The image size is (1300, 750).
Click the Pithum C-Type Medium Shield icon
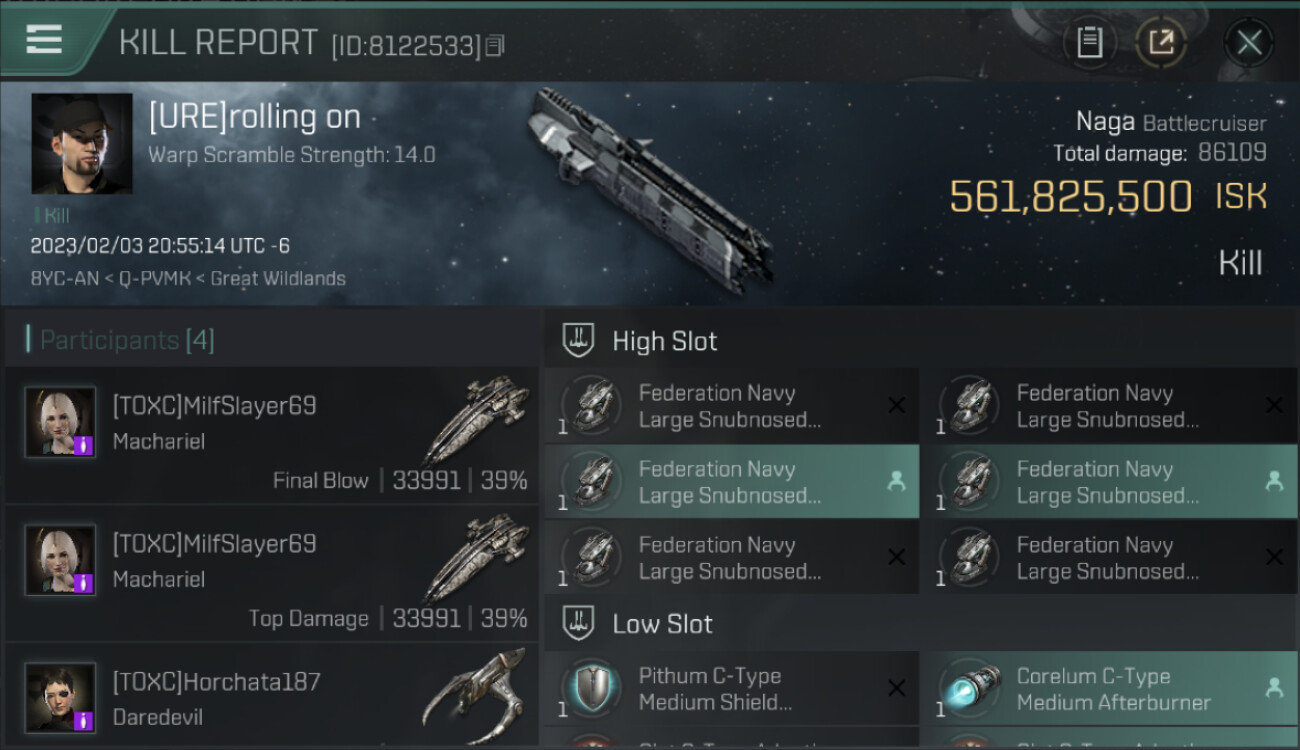tap(590, 689)
